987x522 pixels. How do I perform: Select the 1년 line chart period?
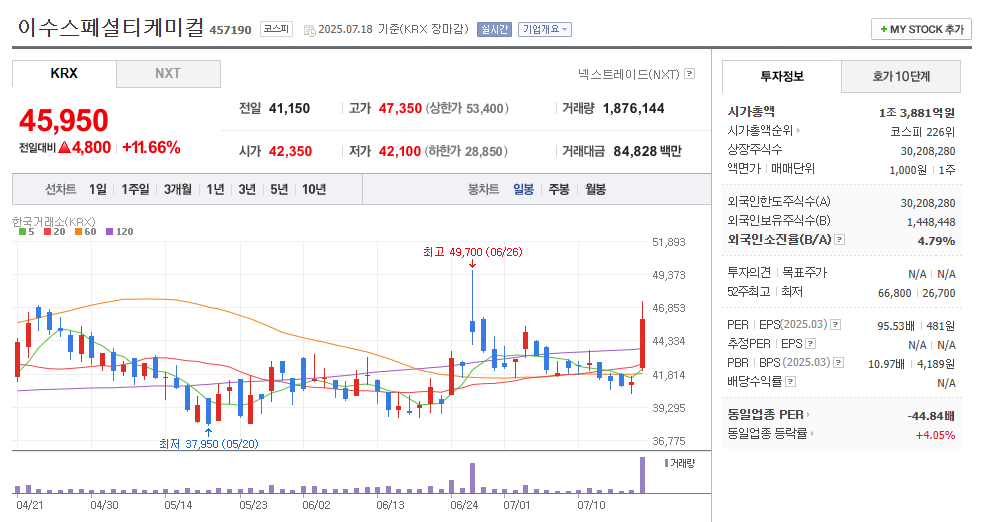tap(215, 189)
